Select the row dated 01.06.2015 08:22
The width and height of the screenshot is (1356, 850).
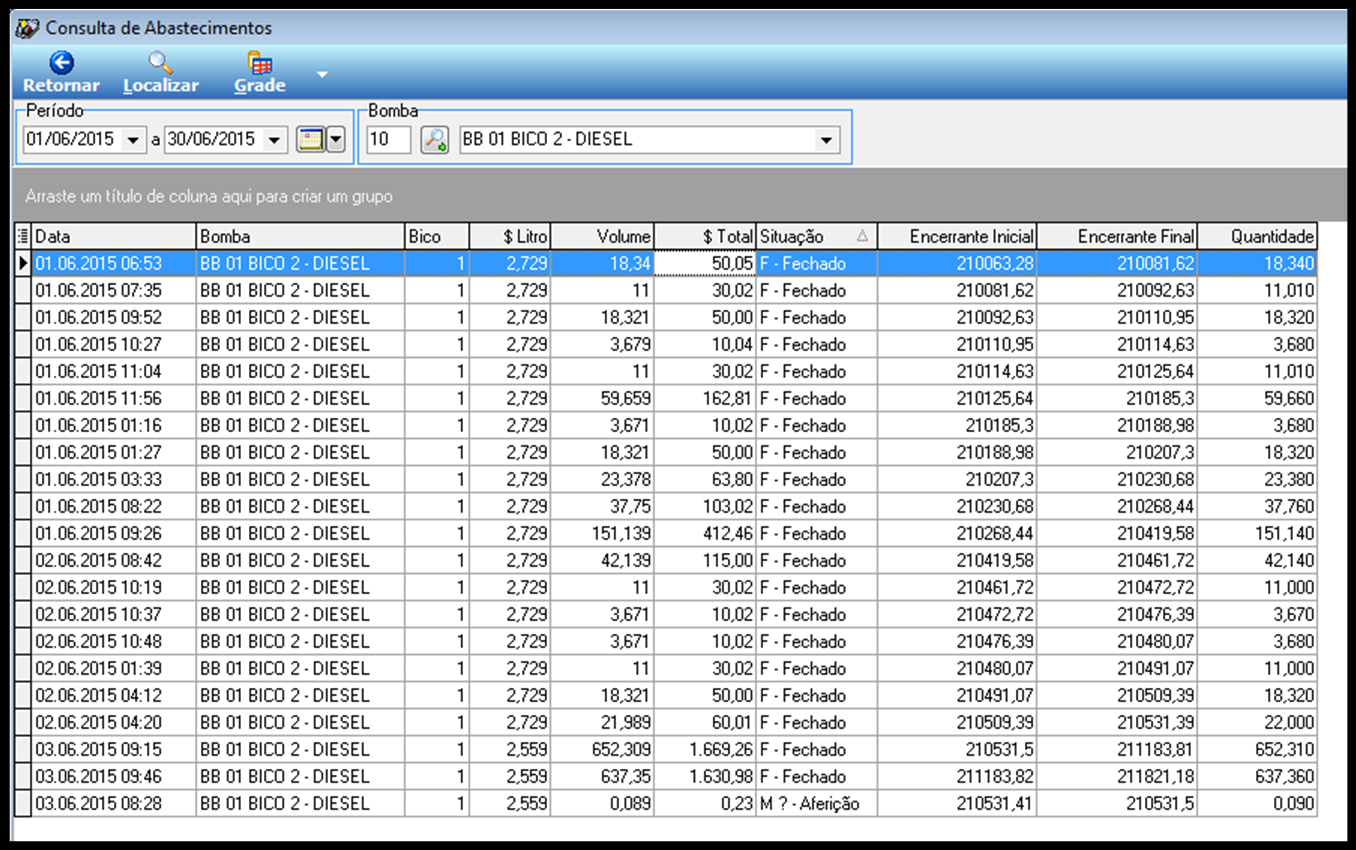tap(666, 507)
